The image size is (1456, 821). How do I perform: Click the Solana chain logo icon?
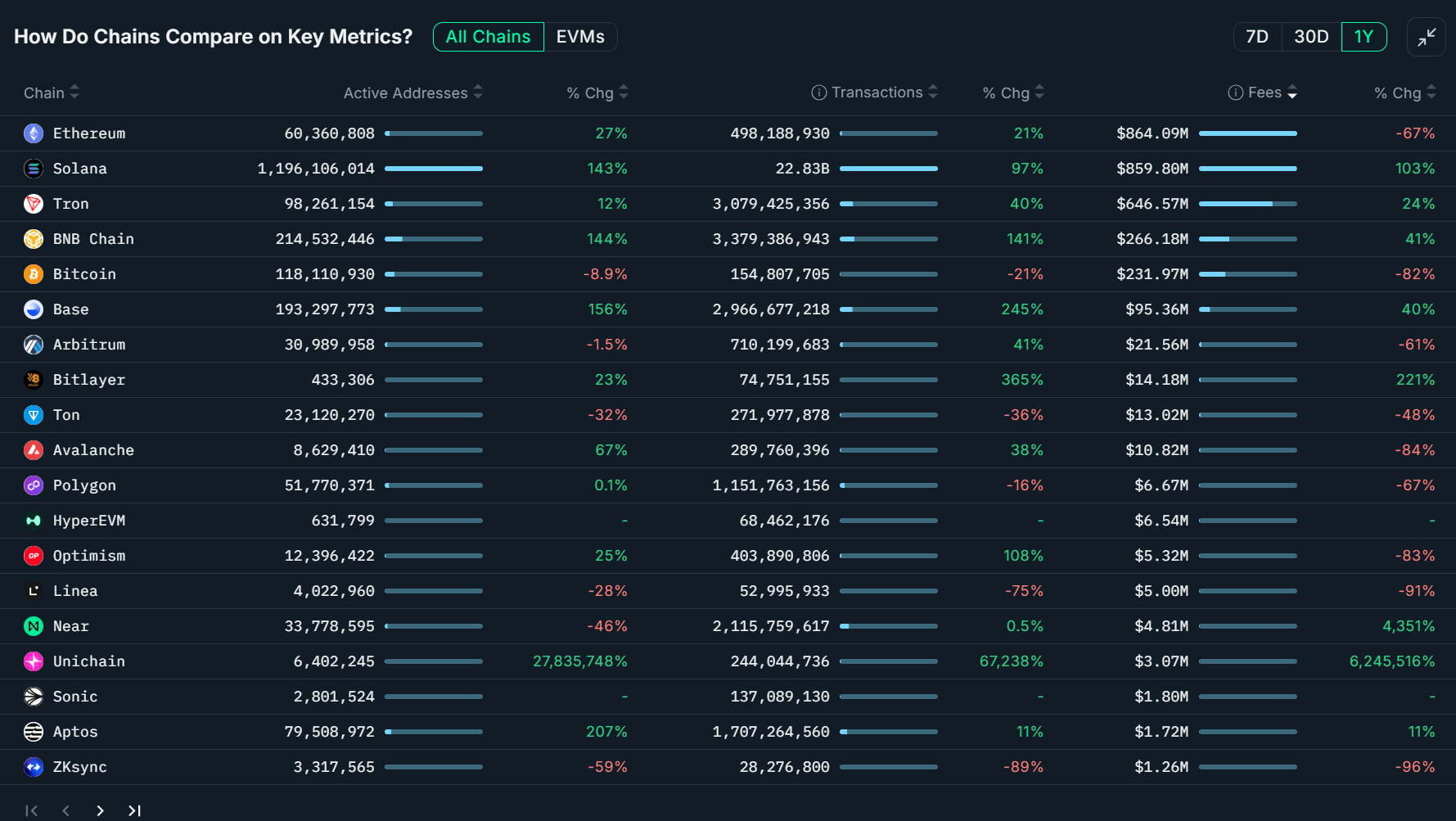[34, 169]
